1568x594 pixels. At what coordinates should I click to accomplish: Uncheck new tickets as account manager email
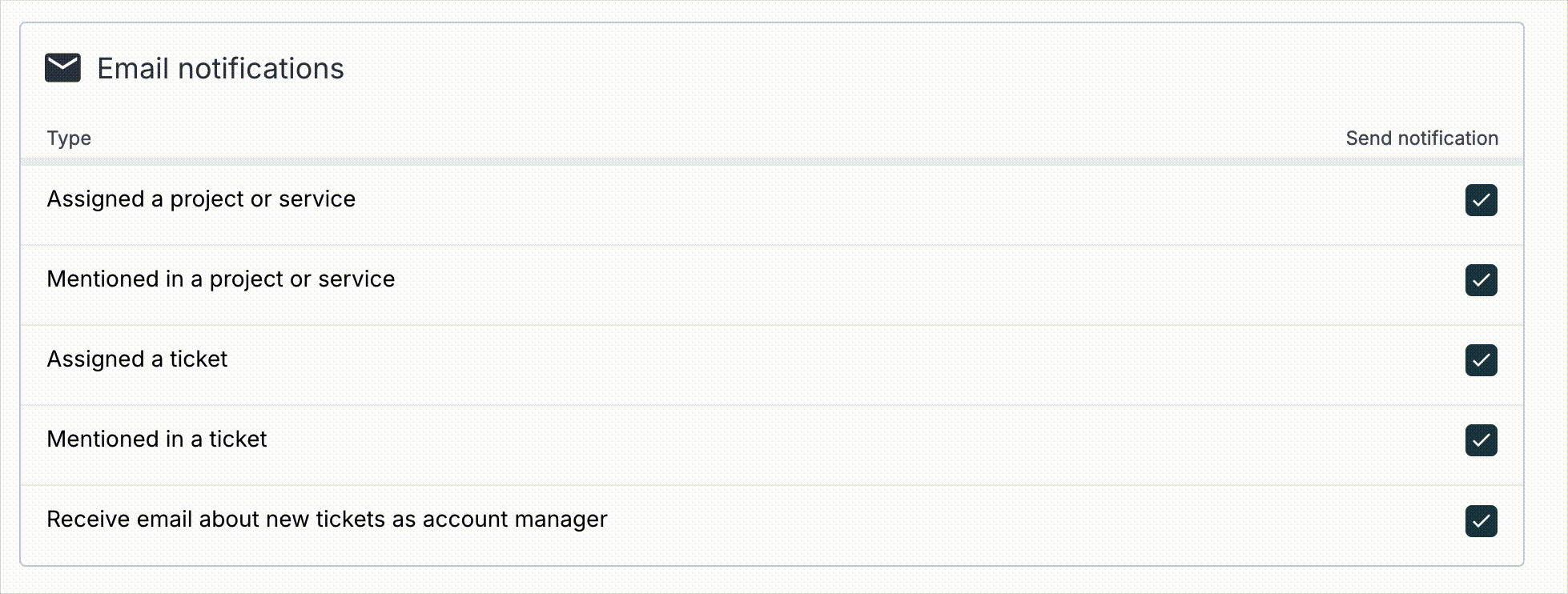[x=1481, y=520]
